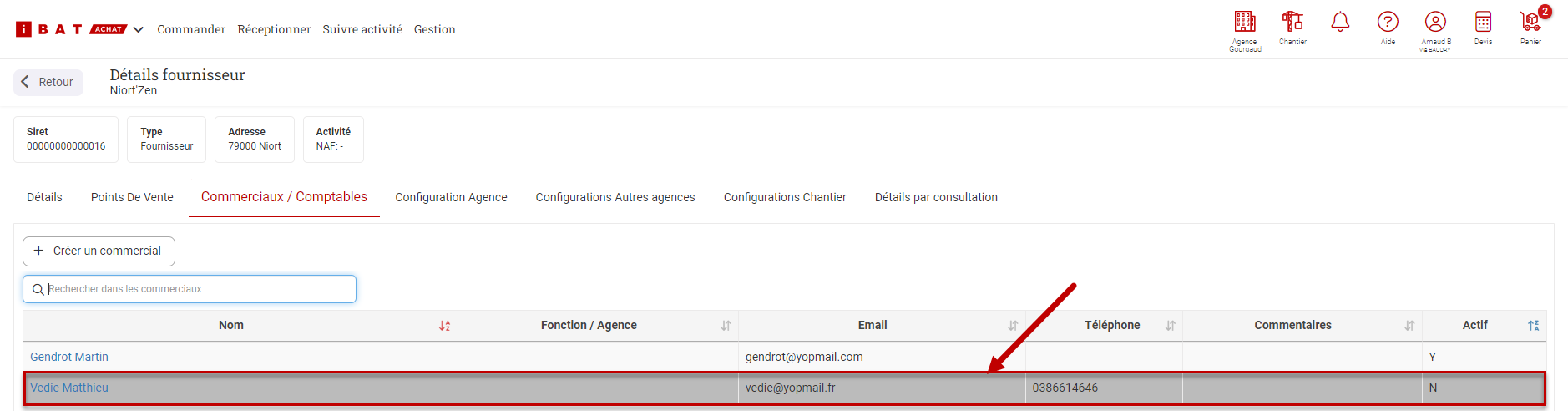Focus the Rechercher dans les commerciaux field
This screenshot has width=1568, height=411.
[x=196, y=289]
